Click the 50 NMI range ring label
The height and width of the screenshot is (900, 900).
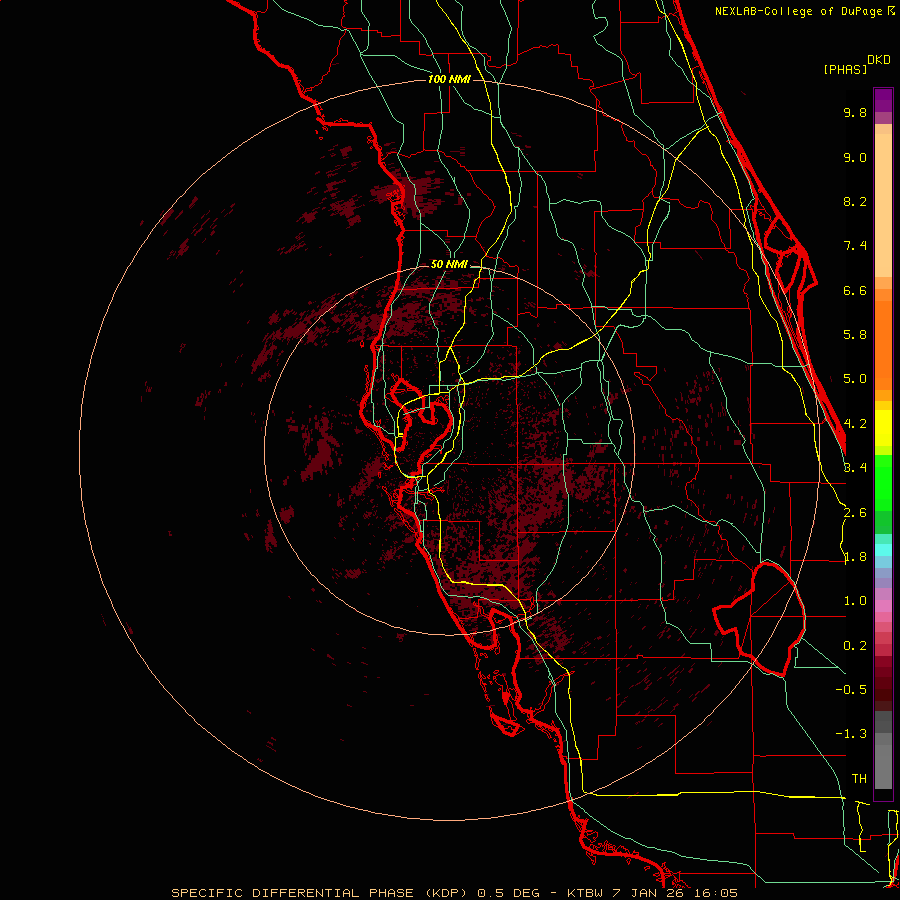449,264
